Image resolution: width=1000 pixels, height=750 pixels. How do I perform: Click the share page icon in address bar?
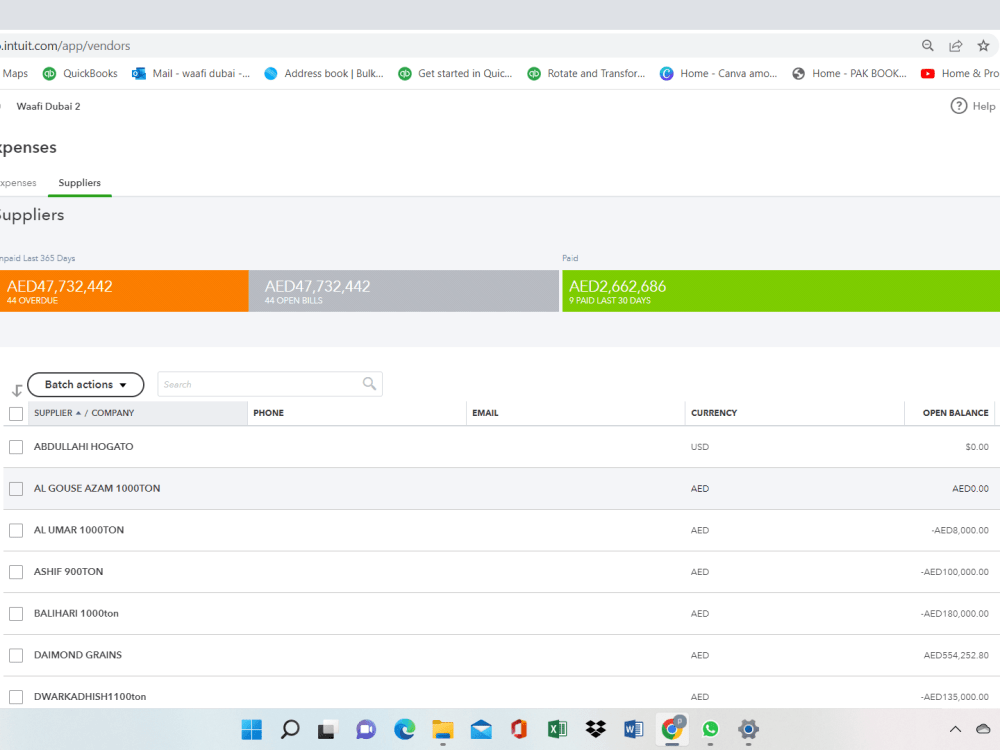click(x=955, y=45)
